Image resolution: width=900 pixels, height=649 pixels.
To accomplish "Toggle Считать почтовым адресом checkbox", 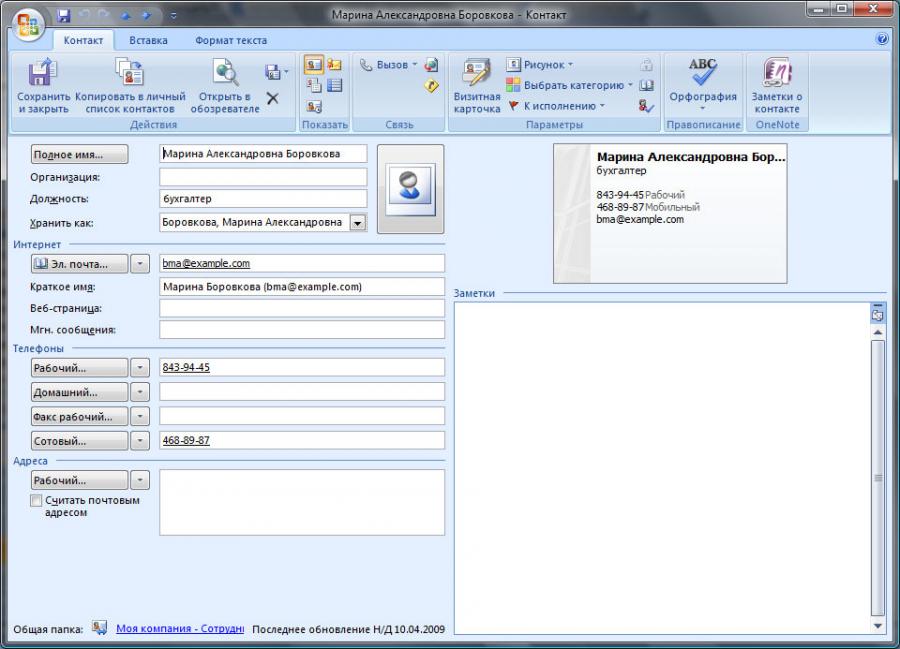I will [x=36, y=500].
